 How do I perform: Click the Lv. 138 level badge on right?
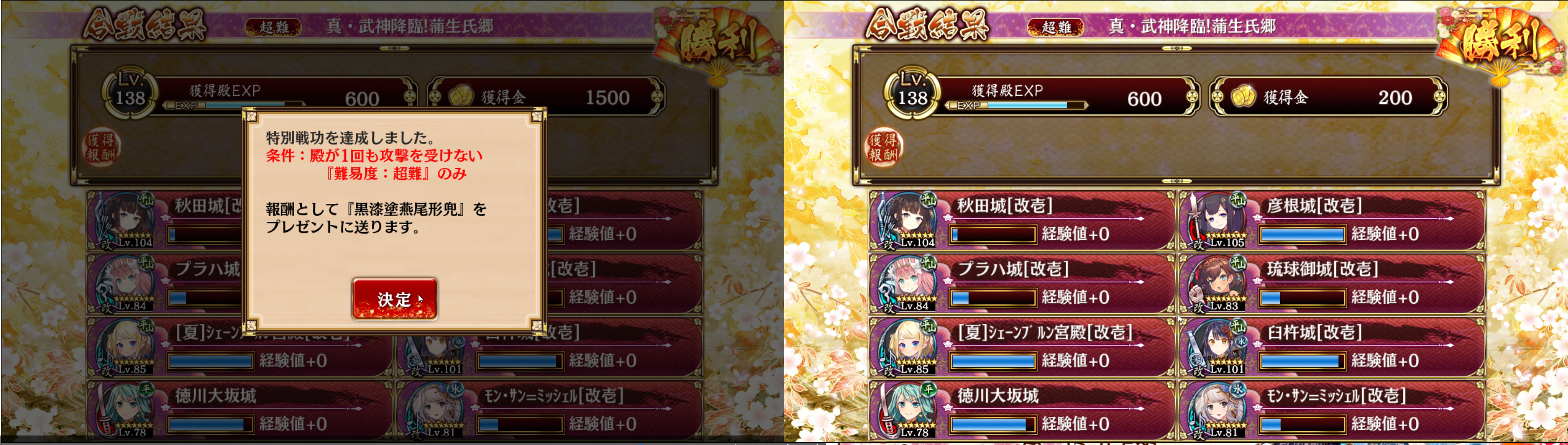(x=912, y=93)
